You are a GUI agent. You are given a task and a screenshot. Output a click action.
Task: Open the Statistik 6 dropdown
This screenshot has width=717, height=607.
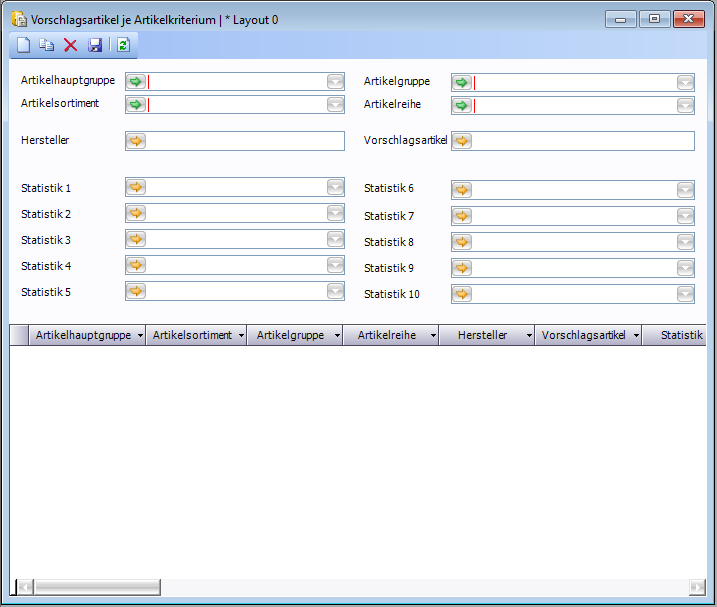(685, 190)
